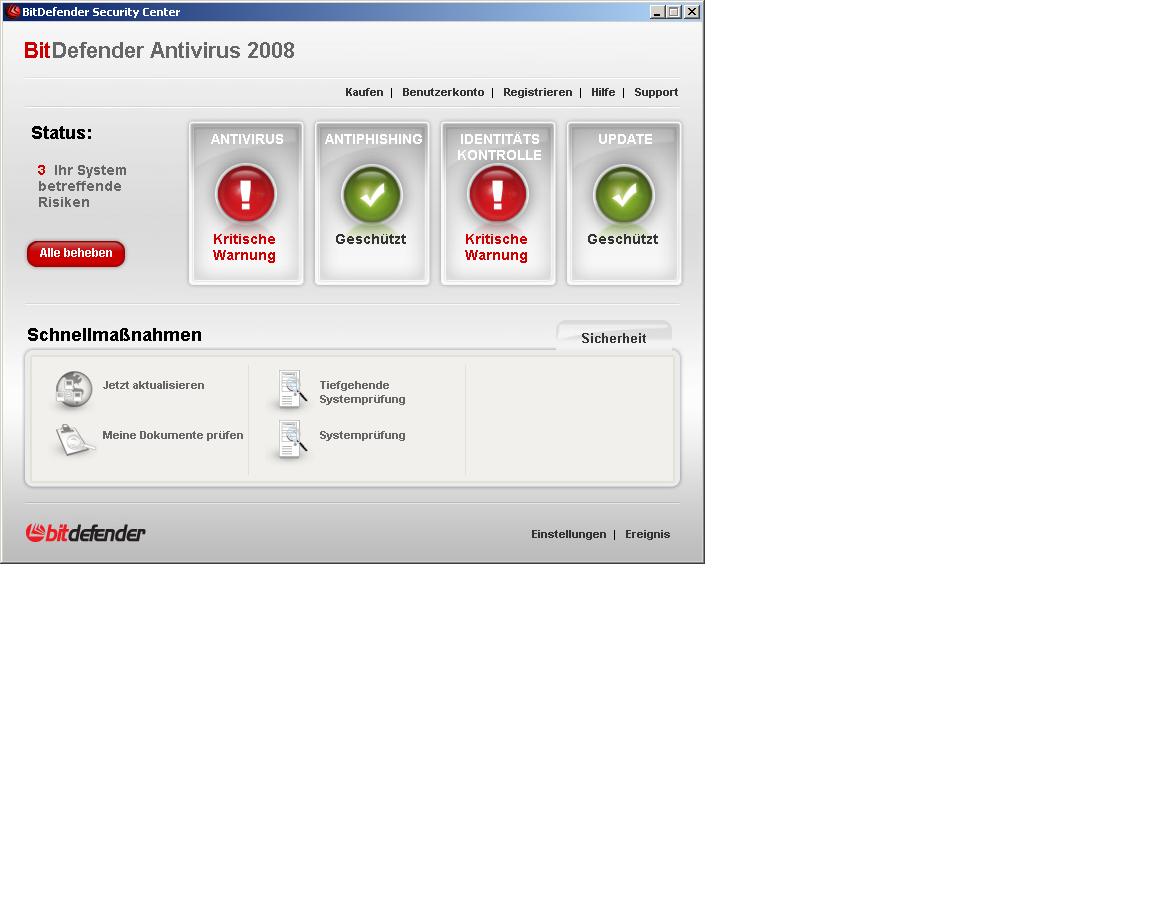The height and width of the screenshot is (907, 1160).
Task: Click the document icon for Tiefgehende Systemprüfung
Action: 291,389
